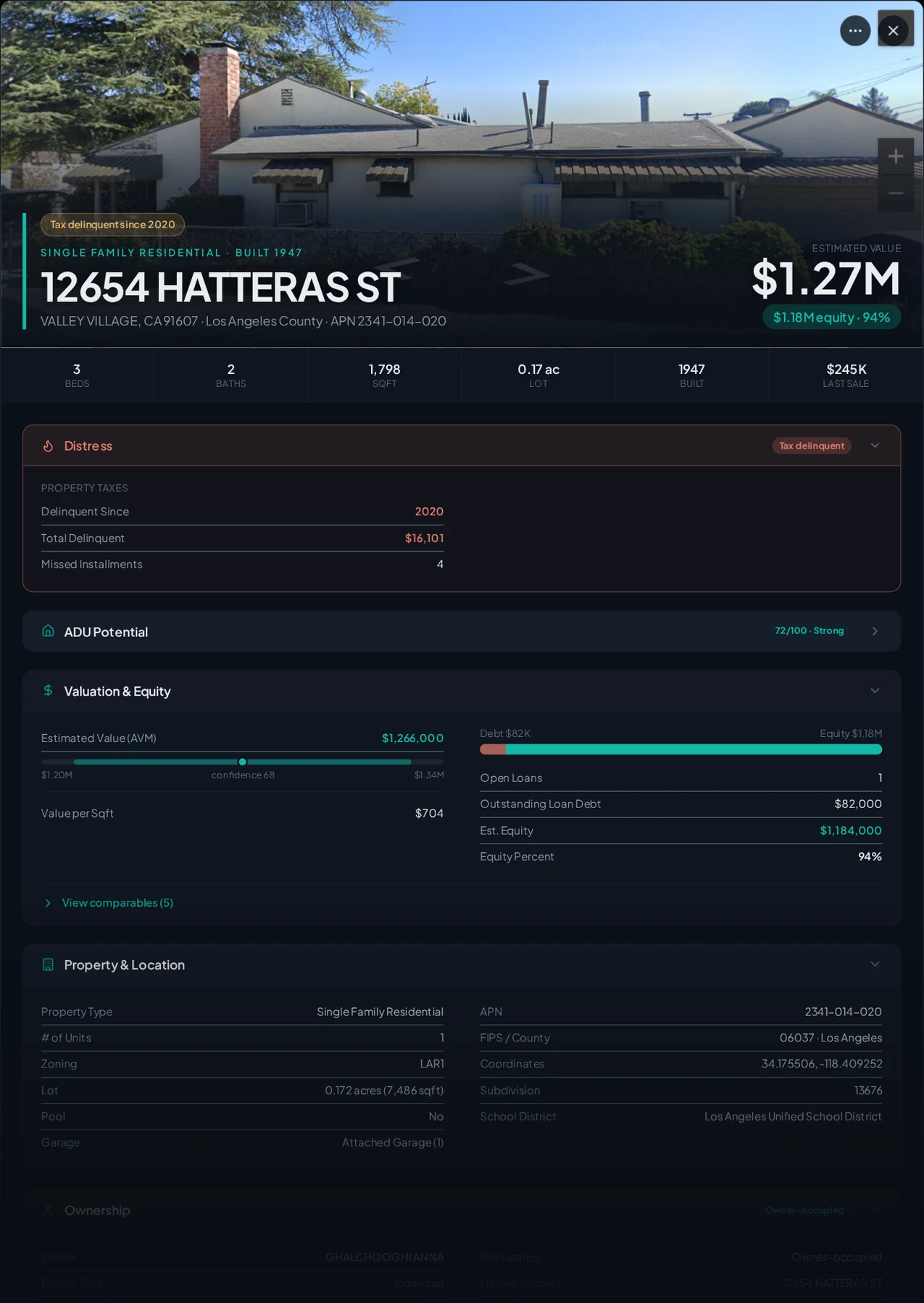Viewport: 924px width, 1303px height.
Task: Click the Owner-occupied tag in Ownership header
Action: [804, 1210]
